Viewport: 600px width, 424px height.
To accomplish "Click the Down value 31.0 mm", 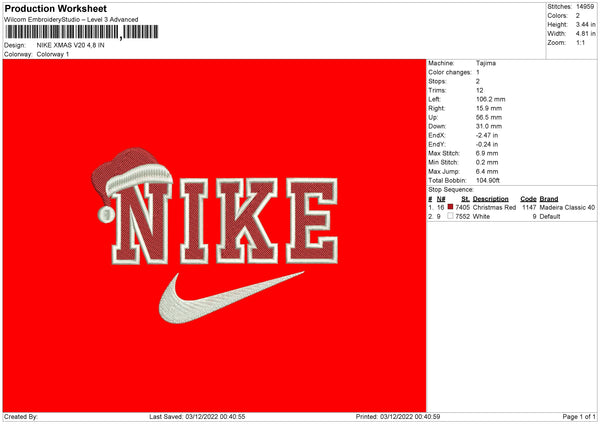I will click(x=489, y=126).
